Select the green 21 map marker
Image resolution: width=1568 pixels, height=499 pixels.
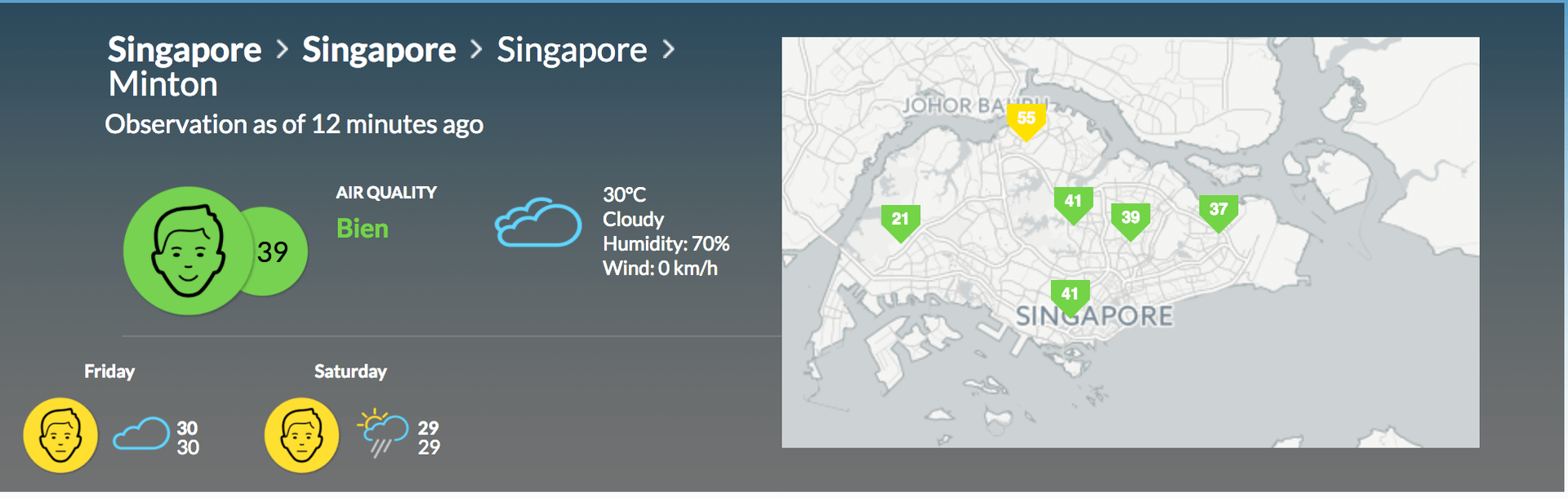tap(901, 223)
